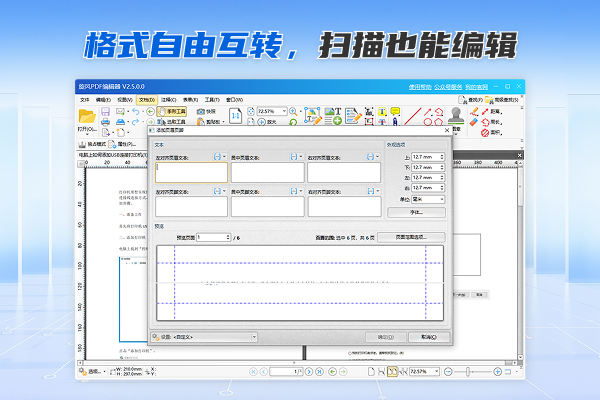Click the Page Range Options button
This screenshot has width=600, height=400.
pyautogui.click(x=411, y=237)
